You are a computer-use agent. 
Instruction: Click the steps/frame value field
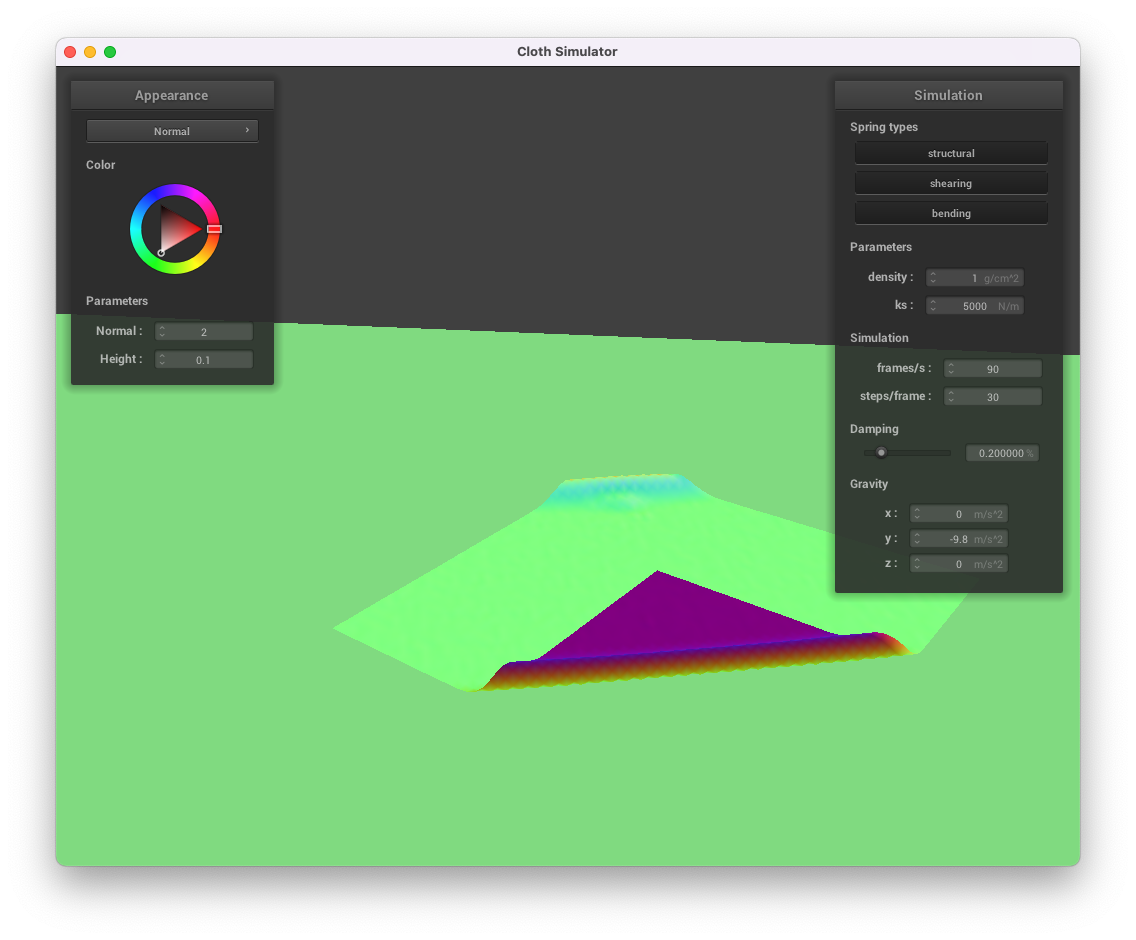(993, 396)
